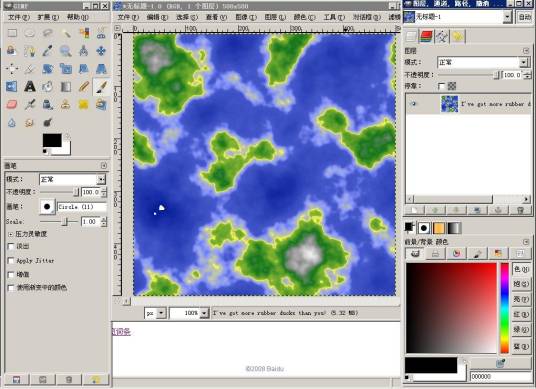Select the Move tool

pos(101,51)
